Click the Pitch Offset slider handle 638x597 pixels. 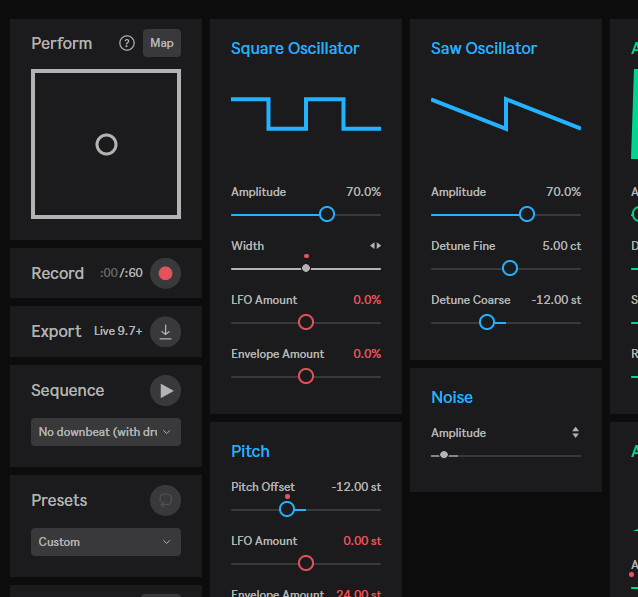pyautogui.click(x=287, y=509)
